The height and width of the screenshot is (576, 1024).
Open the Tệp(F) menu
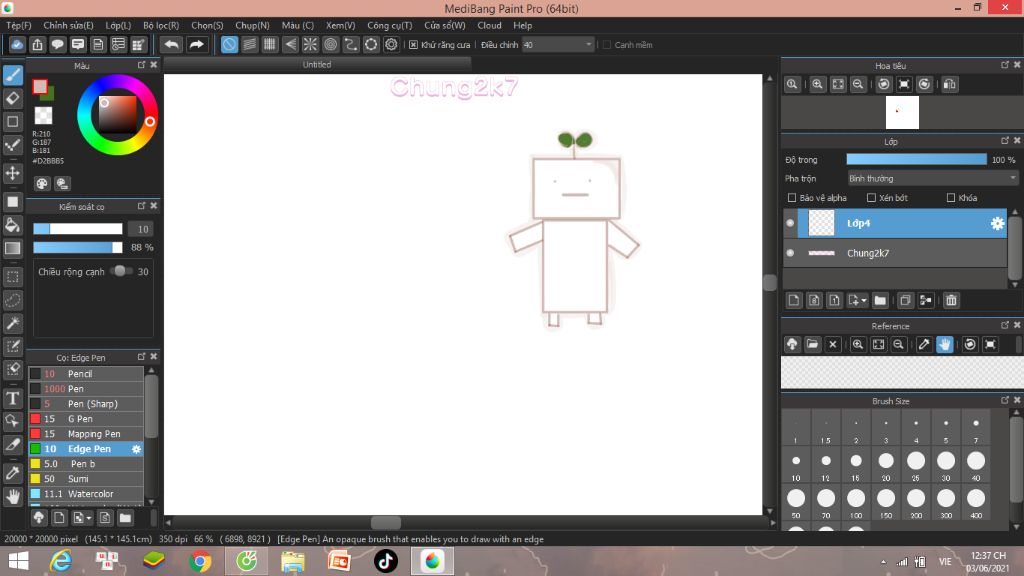tap(19, 25)
